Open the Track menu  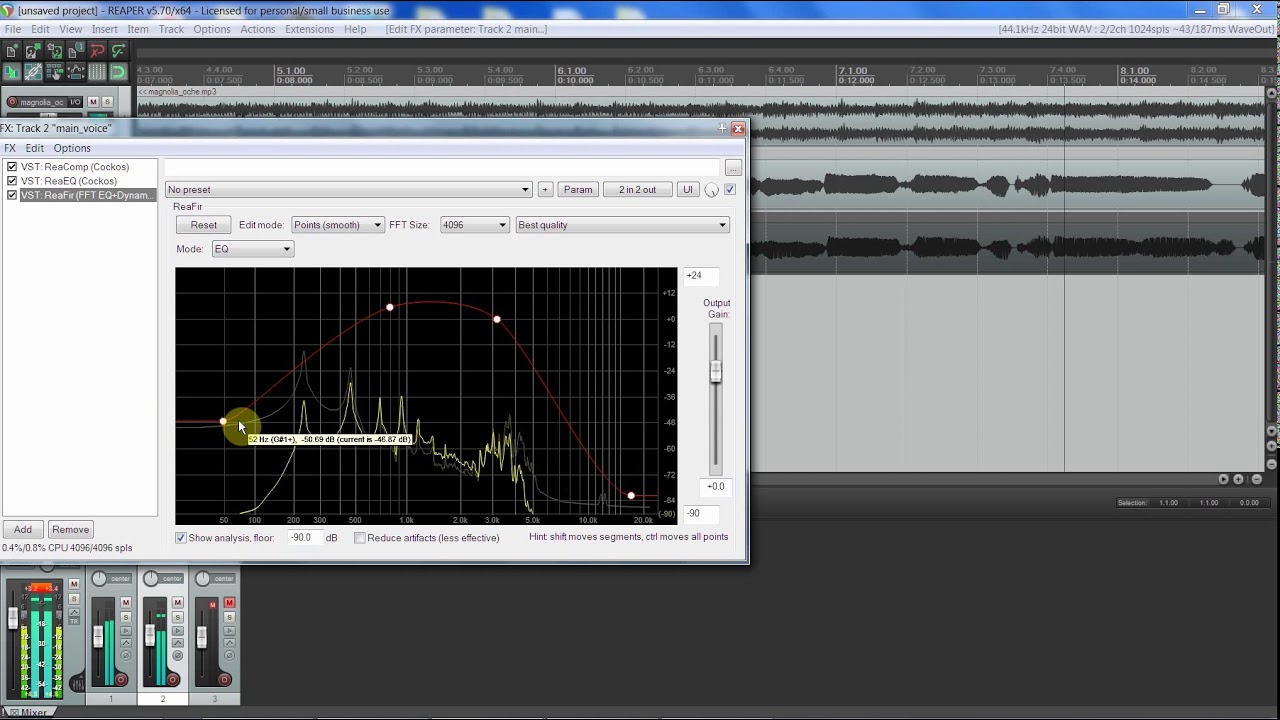tap(171, 29)
